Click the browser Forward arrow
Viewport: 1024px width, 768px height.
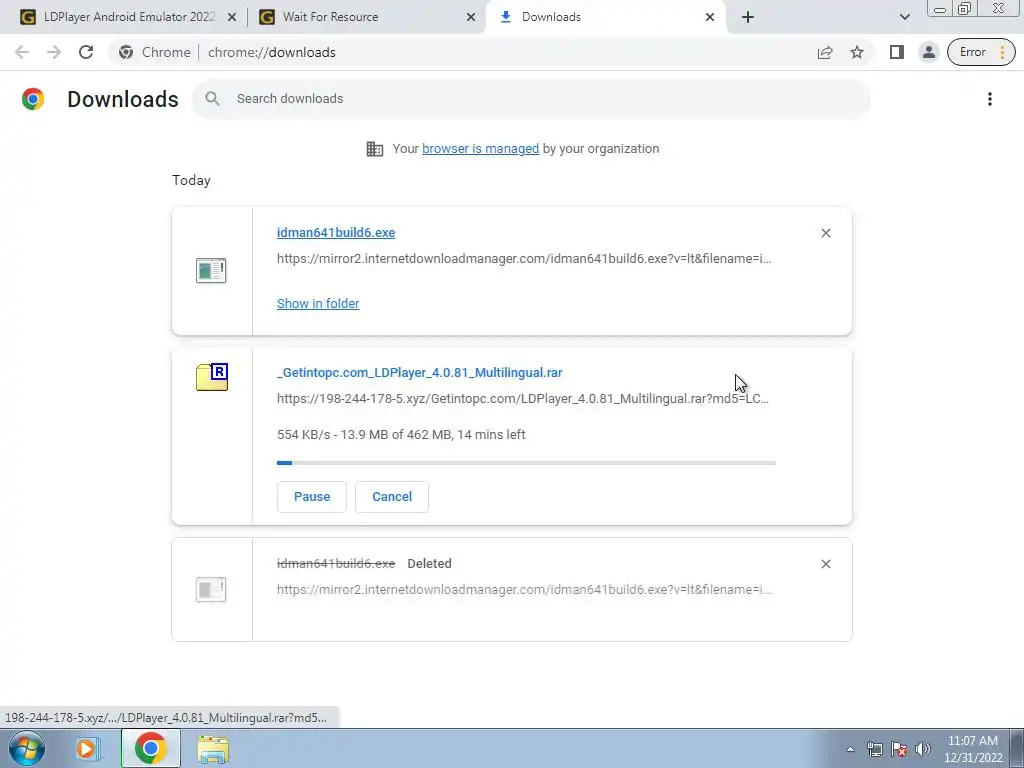[x=54, y=52]
